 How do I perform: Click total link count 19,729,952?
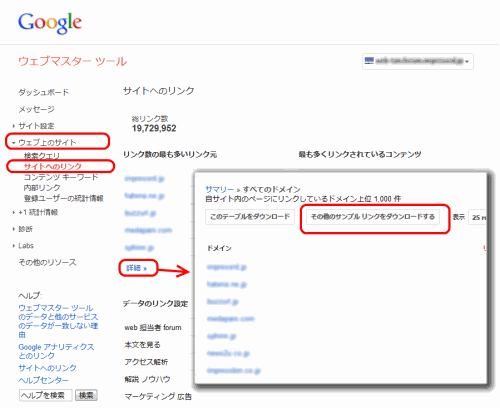click(154, 128)
